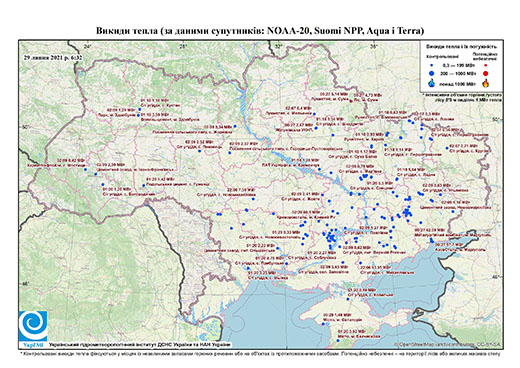Screen dimensions: 520x368
Task: Click the OpenStreetMap contributors attribution
Action: pos(448,344)
